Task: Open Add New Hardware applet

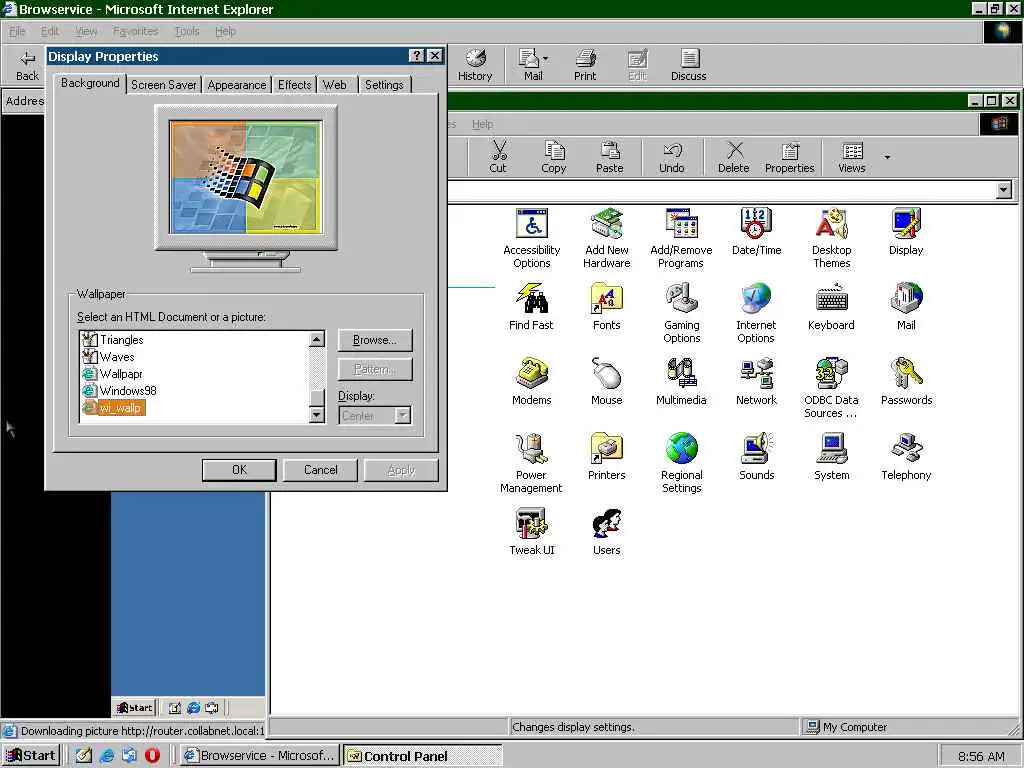Action: pos(607,238)
